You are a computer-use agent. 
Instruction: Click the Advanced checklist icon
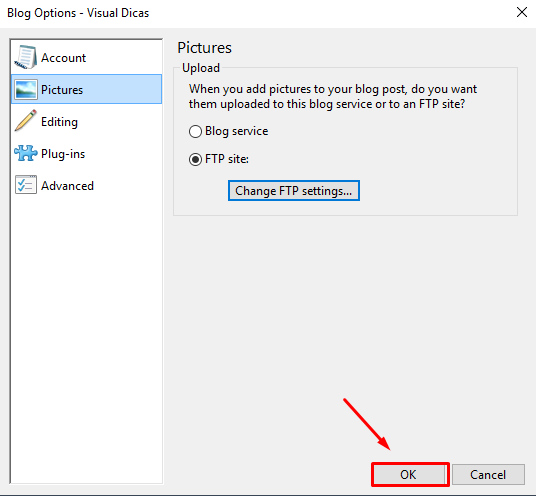tap(26, 185)
